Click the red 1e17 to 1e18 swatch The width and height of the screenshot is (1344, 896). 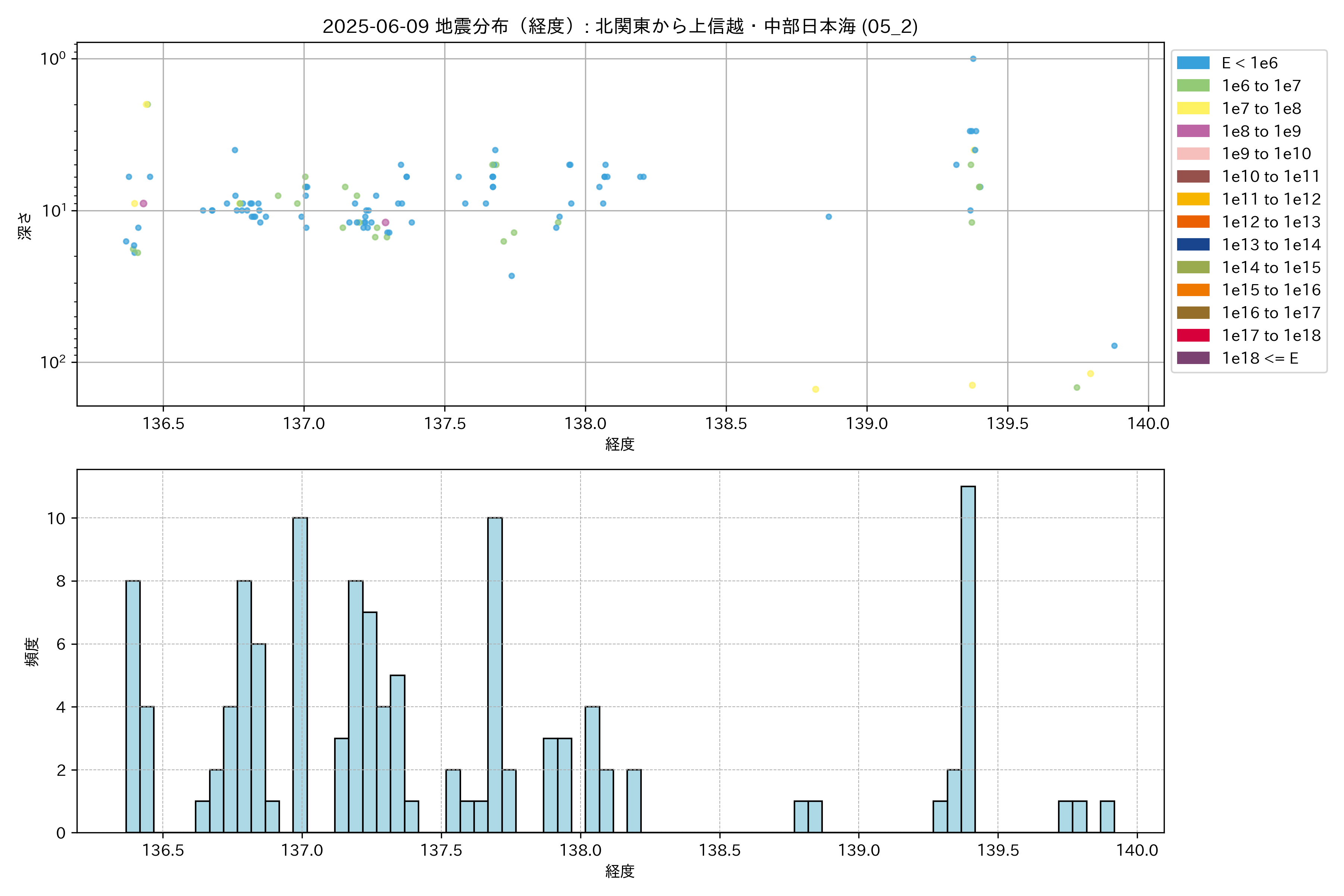click(x=1193, y=335)
